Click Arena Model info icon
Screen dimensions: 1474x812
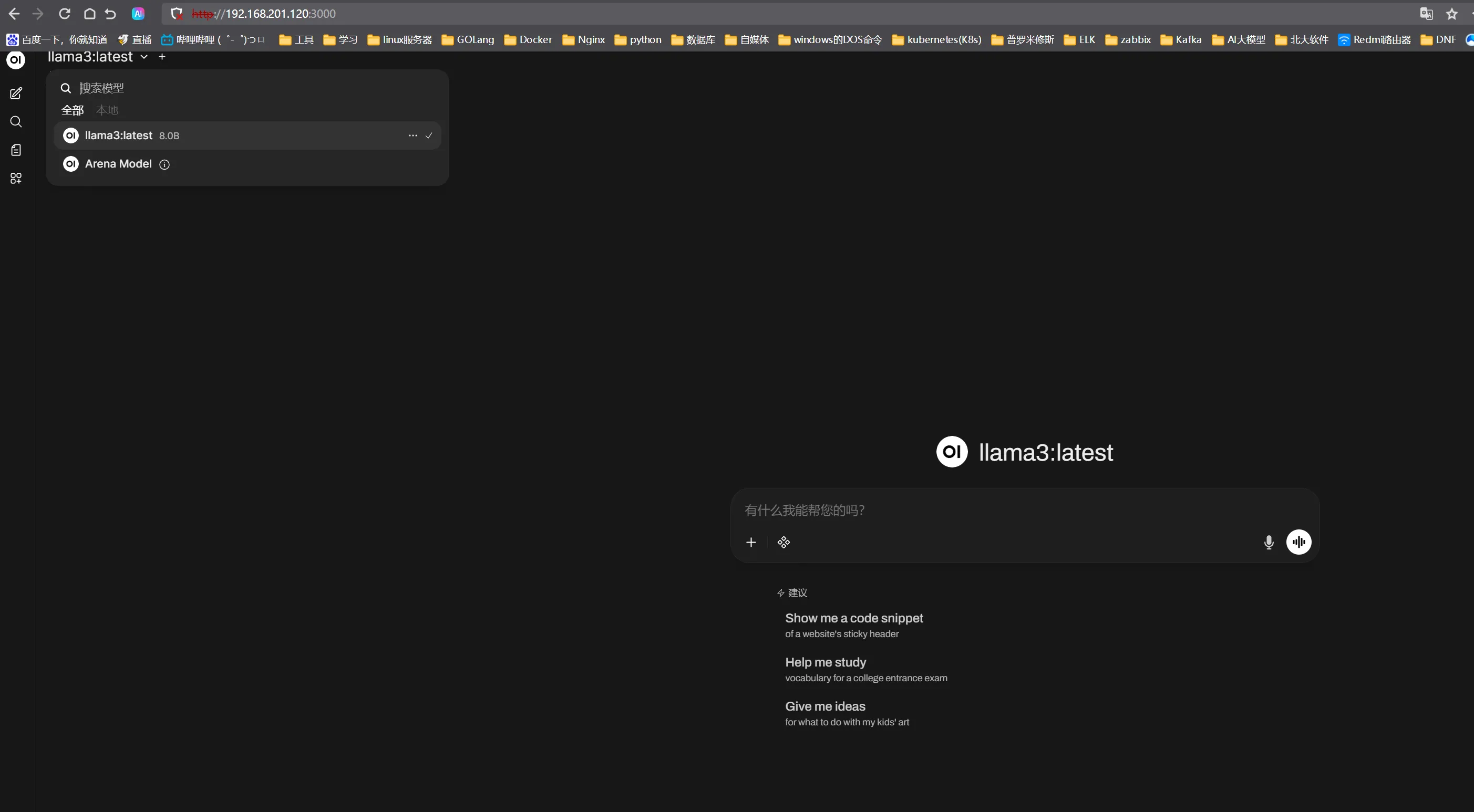164,165
